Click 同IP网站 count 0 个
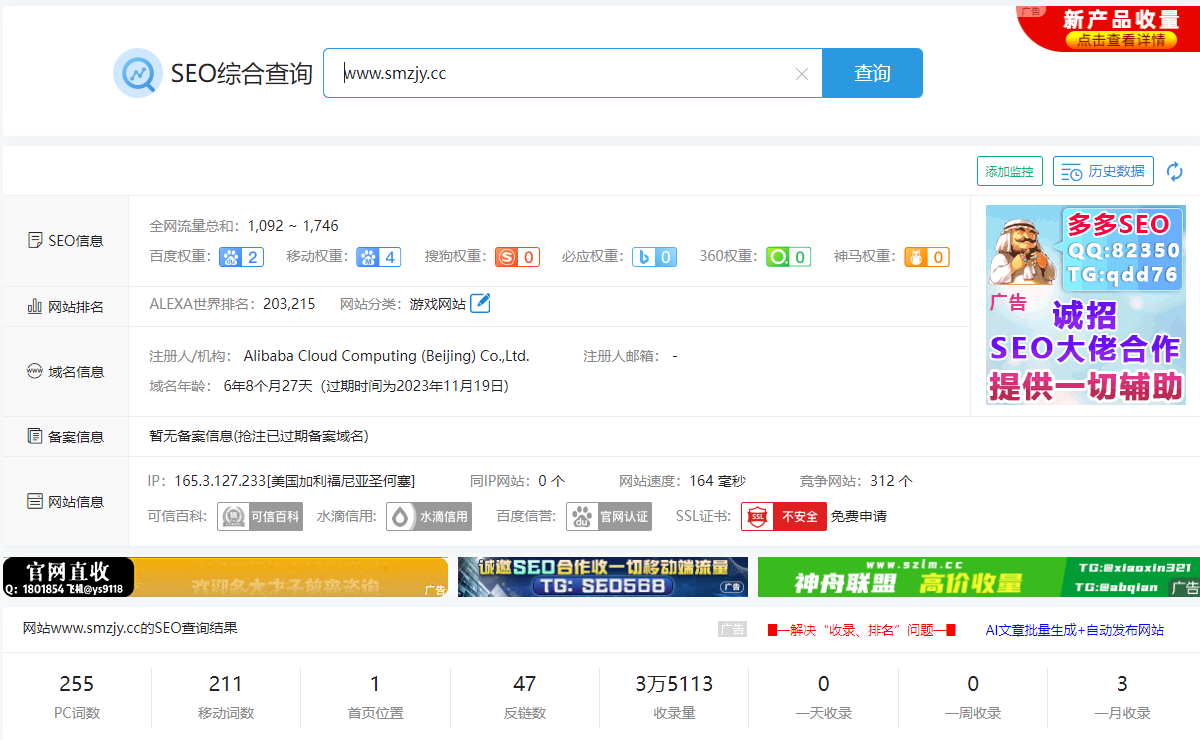 (552, 481)
